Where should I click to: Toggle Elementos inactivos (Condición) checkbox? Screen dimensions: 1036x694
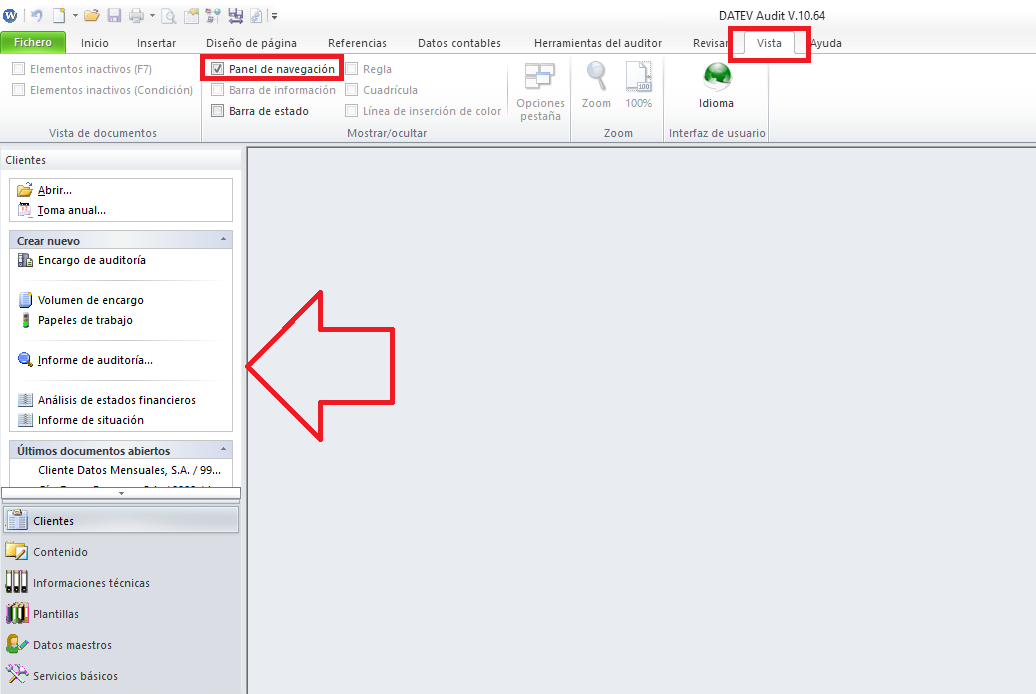pyautogui.click(x=18, y=90)
